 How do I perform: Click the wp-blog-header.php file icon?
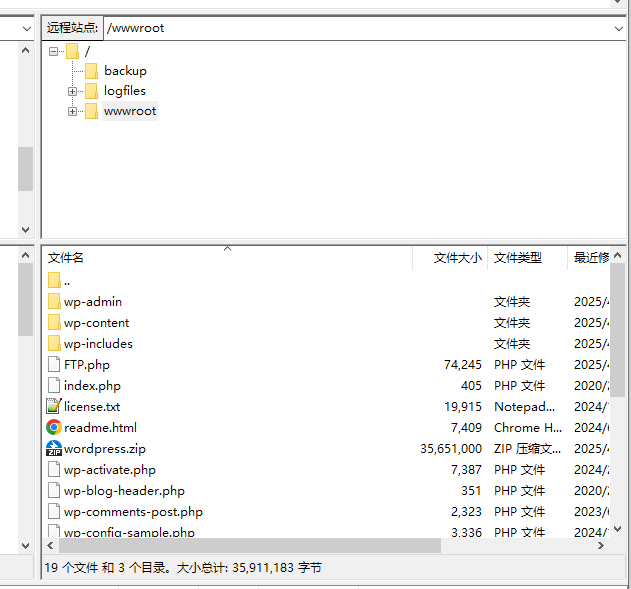pos(54,490)
